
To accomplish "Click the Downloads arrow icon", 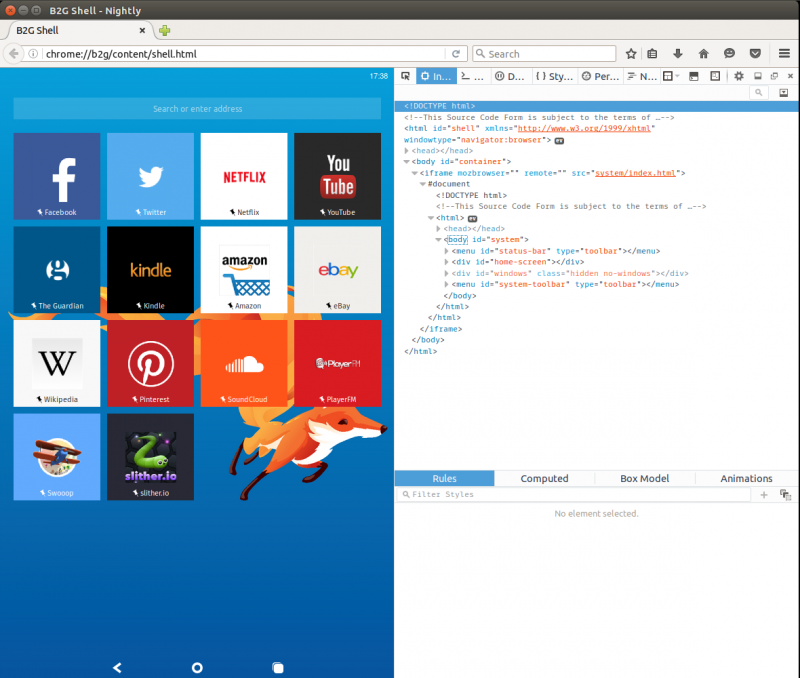I will pos(678,54).
